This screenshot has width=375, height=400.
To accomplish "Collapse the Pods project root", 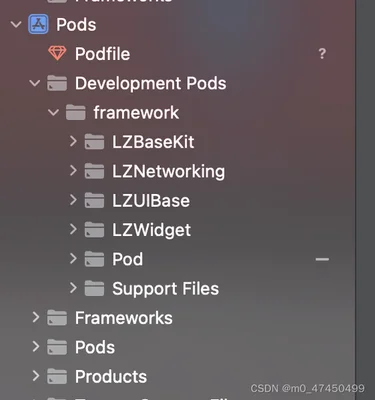I will pyautogui.click(x=16, y=24).
